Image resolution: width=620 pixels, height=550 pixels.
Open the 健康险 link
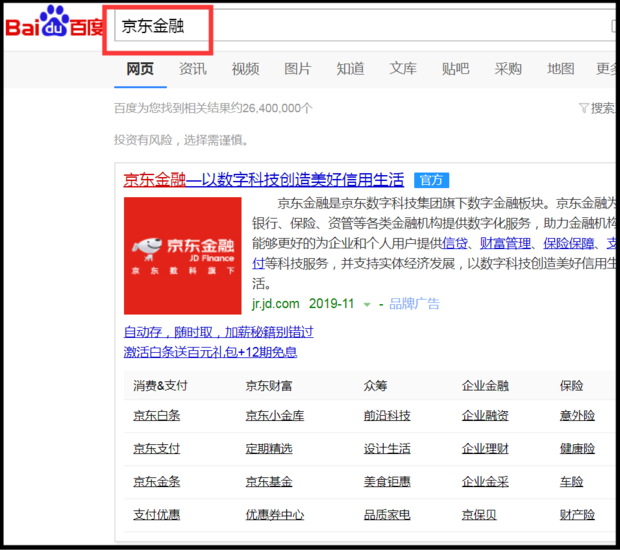click(x=577, y=449)
